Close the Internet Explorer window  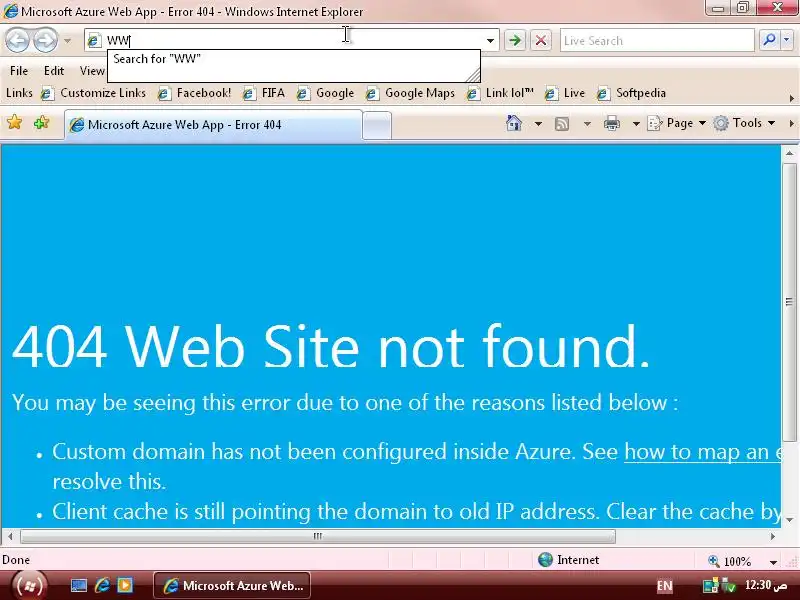(777, 8)
